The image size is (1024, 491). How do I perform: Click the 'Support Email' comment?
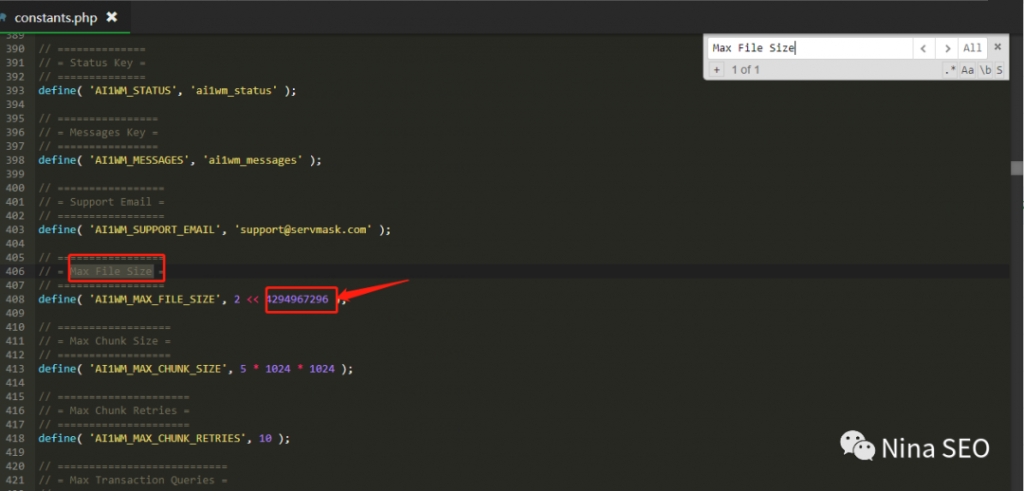tap(111, 202)
